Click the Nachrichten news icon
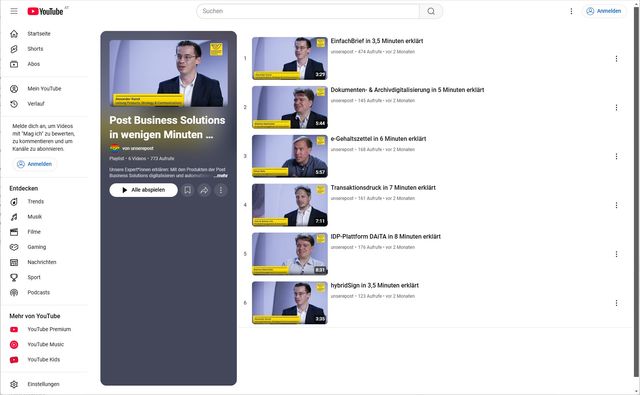The height and width of the screenshot is (395, 640). tap(14, 262)
